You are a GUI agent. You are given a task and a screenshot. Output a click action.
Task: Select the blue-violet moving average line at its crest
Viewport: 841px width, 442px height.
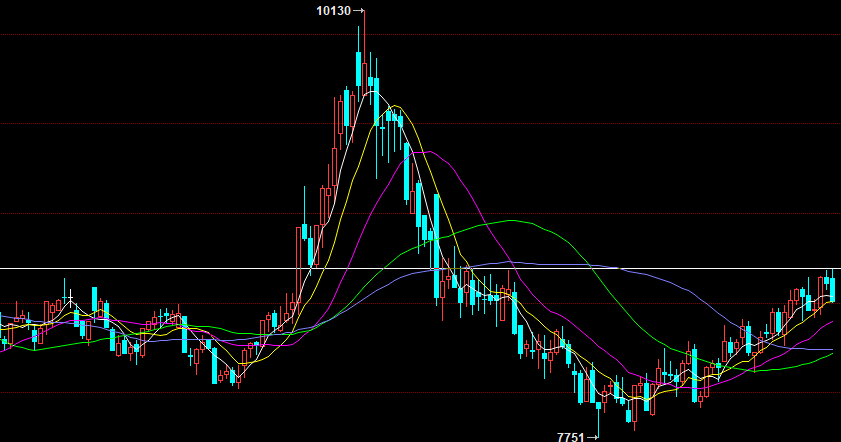tap(510, 262)
